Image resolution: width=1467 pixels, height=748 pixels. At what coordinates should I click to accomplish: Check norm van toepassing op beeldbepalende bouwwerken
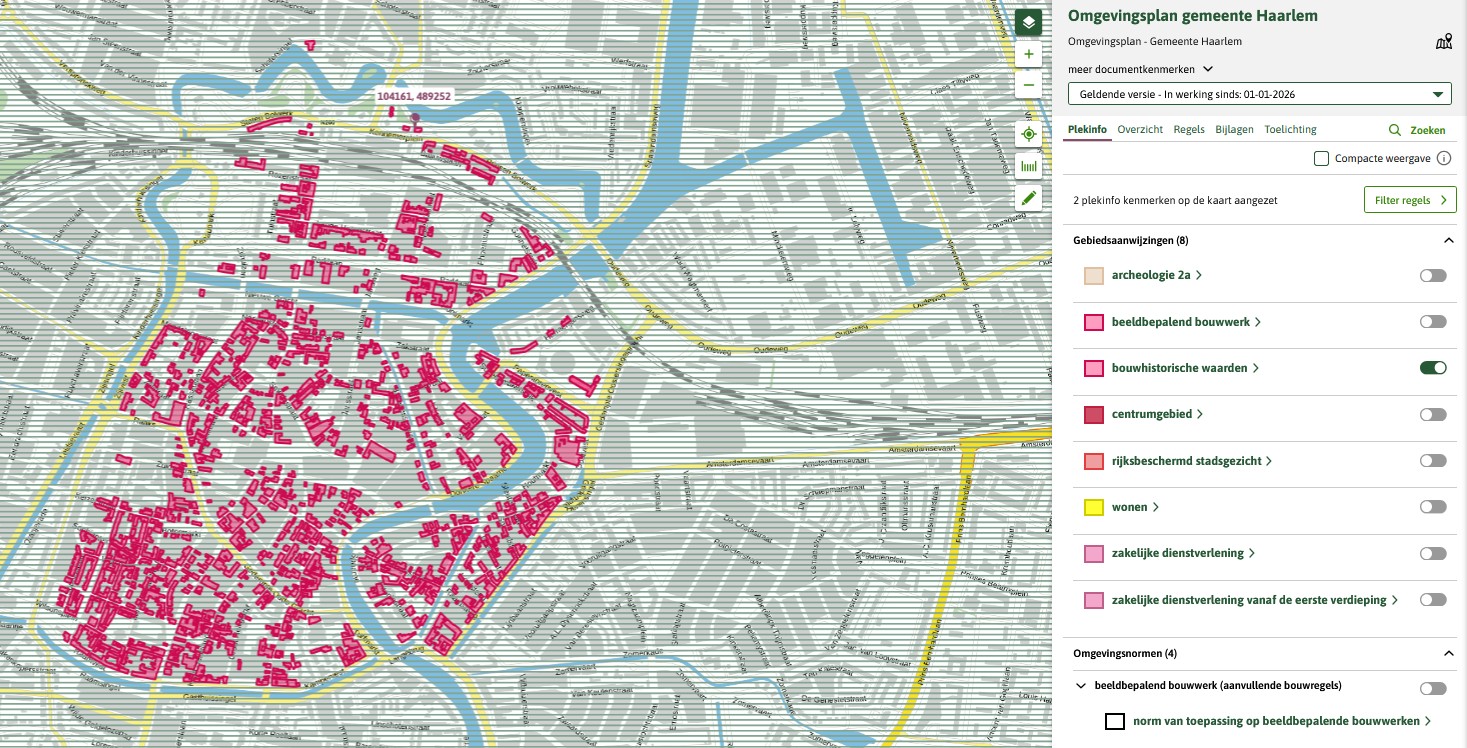(1115, 721)
